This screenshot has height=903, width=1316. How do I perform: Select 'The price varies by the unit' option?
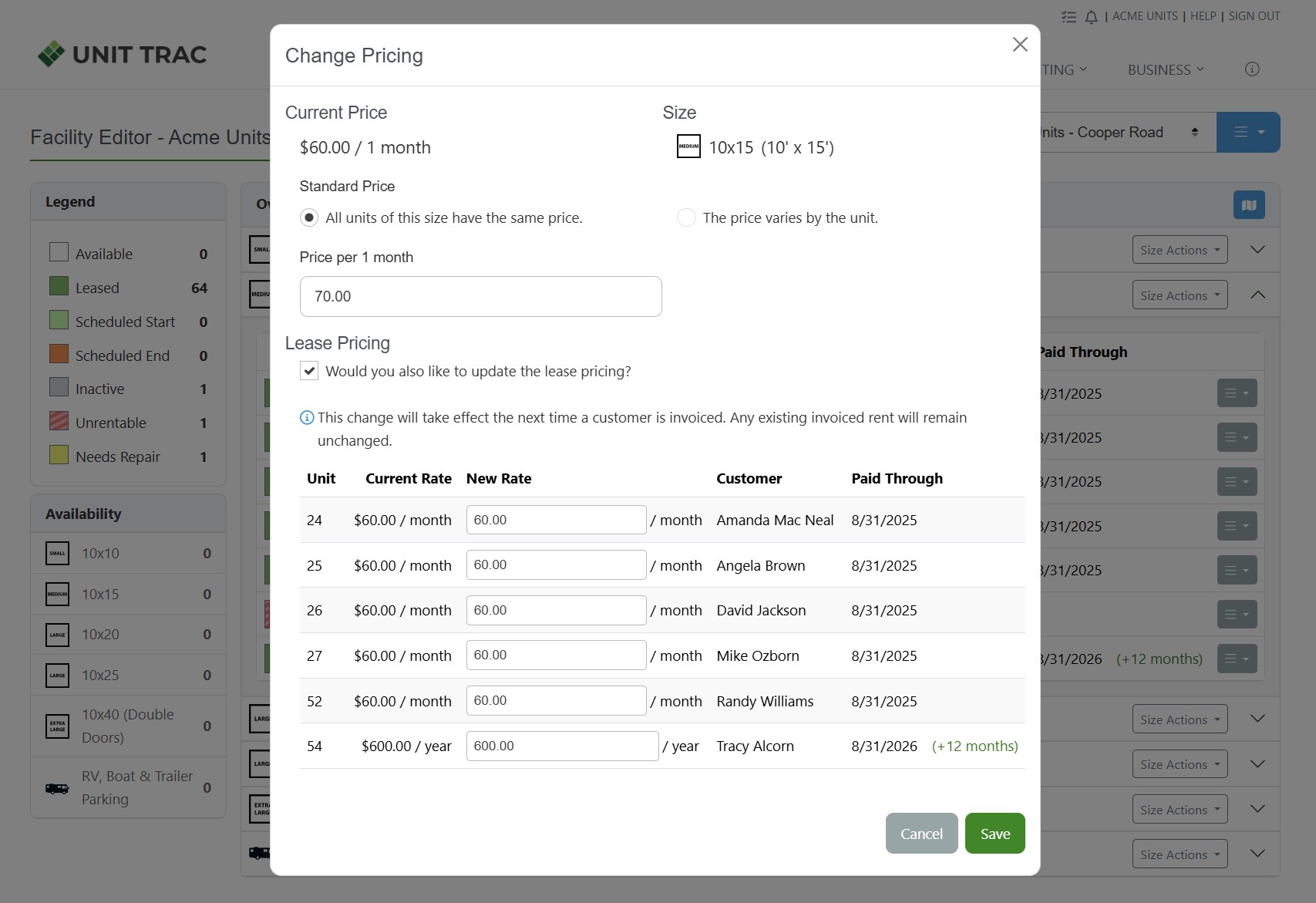pyautogui.click(x=686, y=218)
